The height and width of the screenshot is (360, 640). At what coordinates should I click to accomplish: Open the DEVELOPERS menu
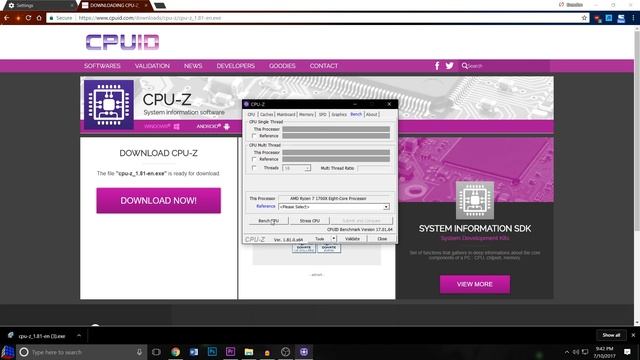[236, 66]
